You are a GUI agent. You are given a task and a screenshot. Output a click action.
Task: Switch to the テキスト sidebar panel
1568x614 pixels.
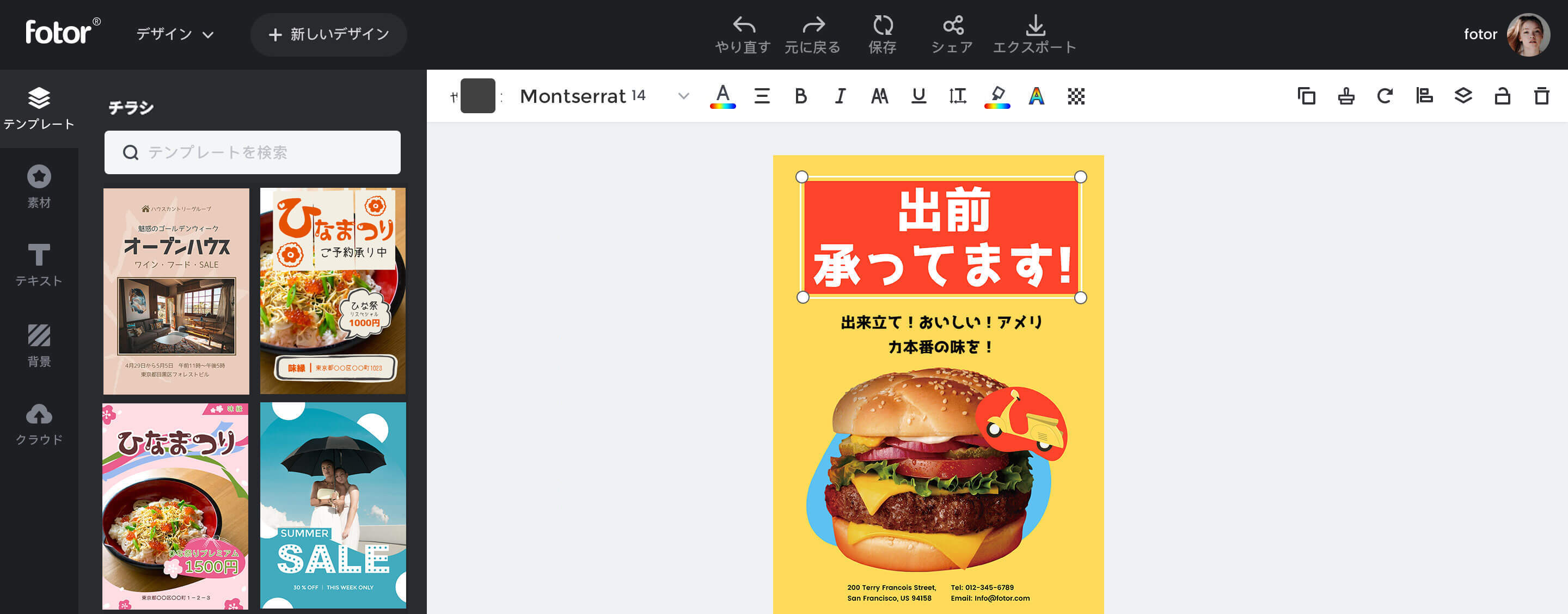(39, 265)
